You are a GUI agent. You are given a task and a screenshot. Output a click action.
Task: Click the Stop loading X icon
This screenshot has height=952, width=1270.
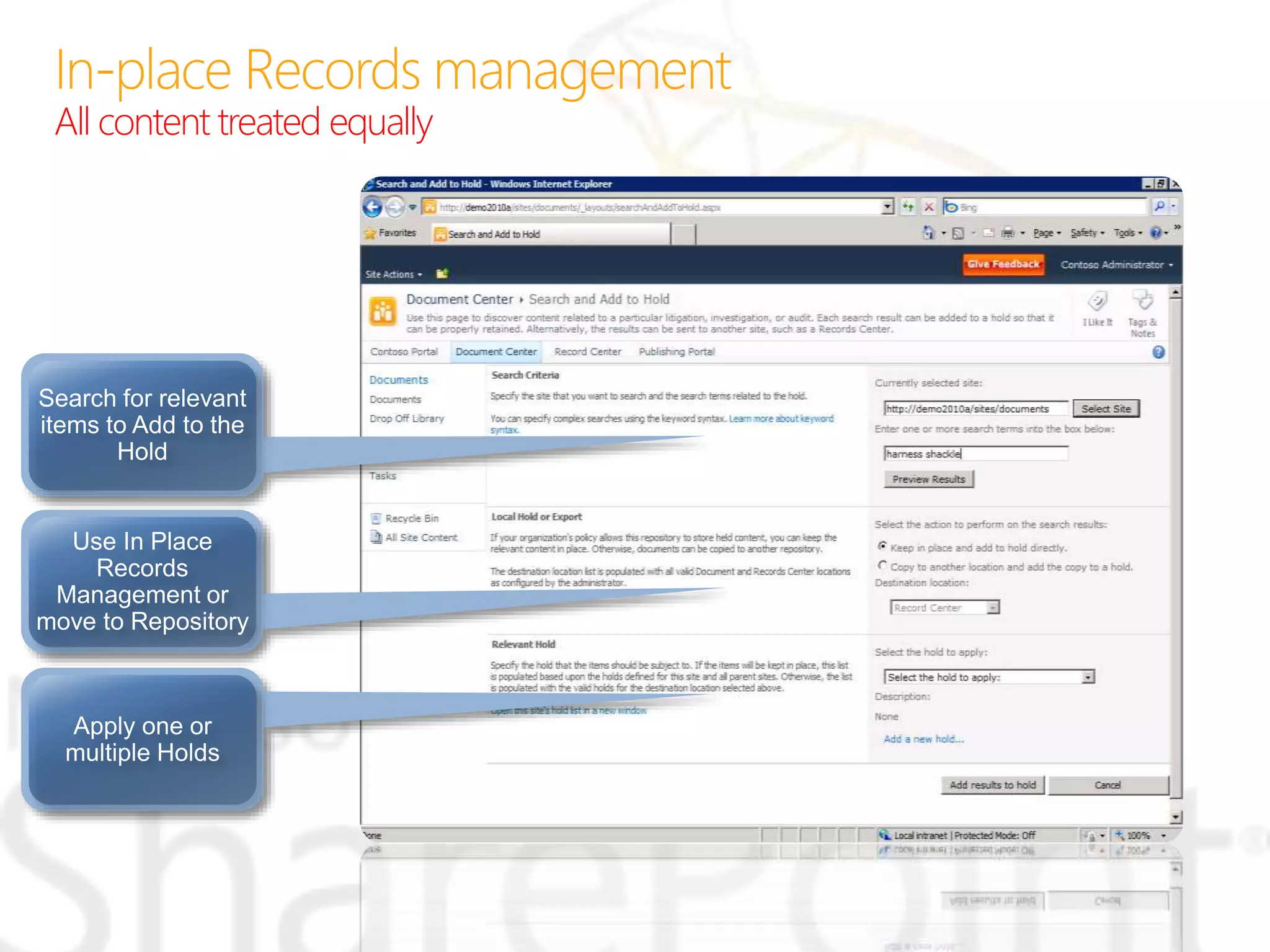pos(928,207)
